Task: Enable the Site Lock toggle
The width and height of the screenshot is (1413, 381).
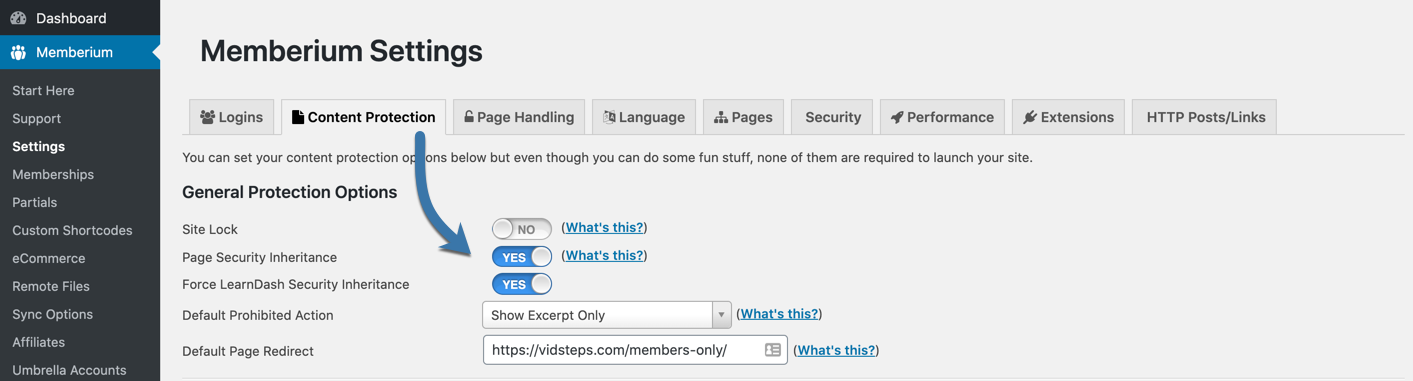Action: tap(522, 229)
